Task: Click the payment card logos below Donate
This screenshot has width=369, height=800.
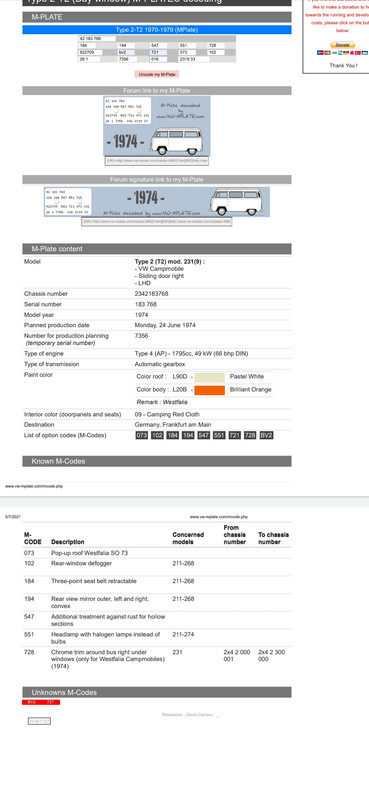Action: pyautogui.click(x=342, y=53)
